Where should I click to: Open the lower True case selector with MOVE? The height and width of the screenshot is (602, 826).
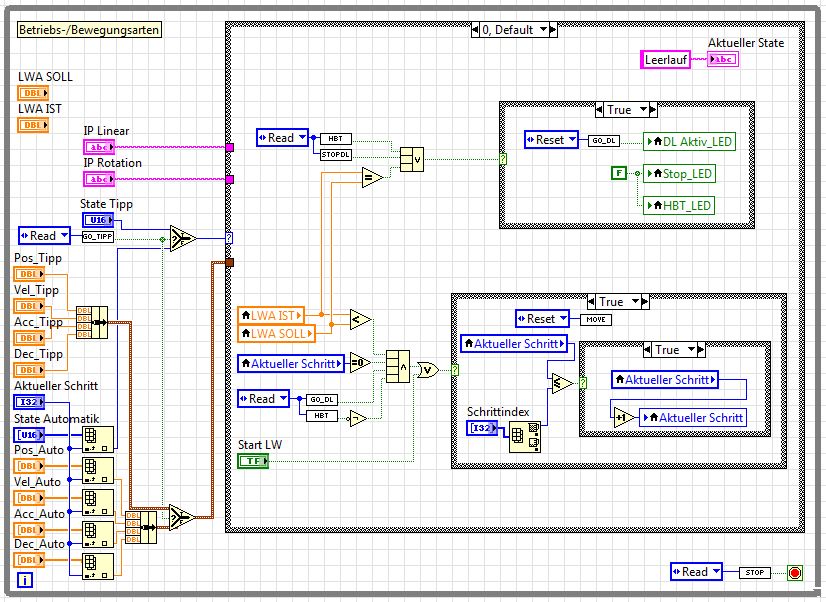[x=636, y=302]
